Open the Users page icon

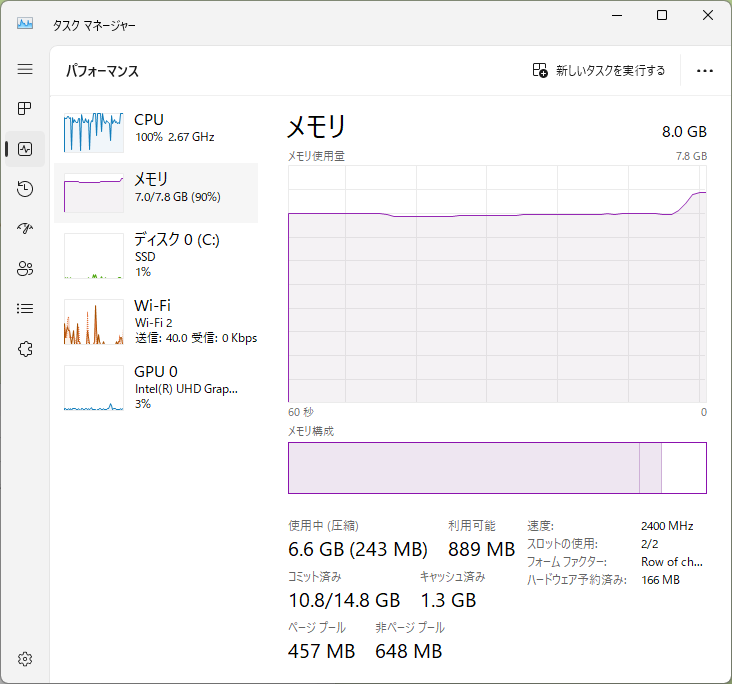pos(25,269)
